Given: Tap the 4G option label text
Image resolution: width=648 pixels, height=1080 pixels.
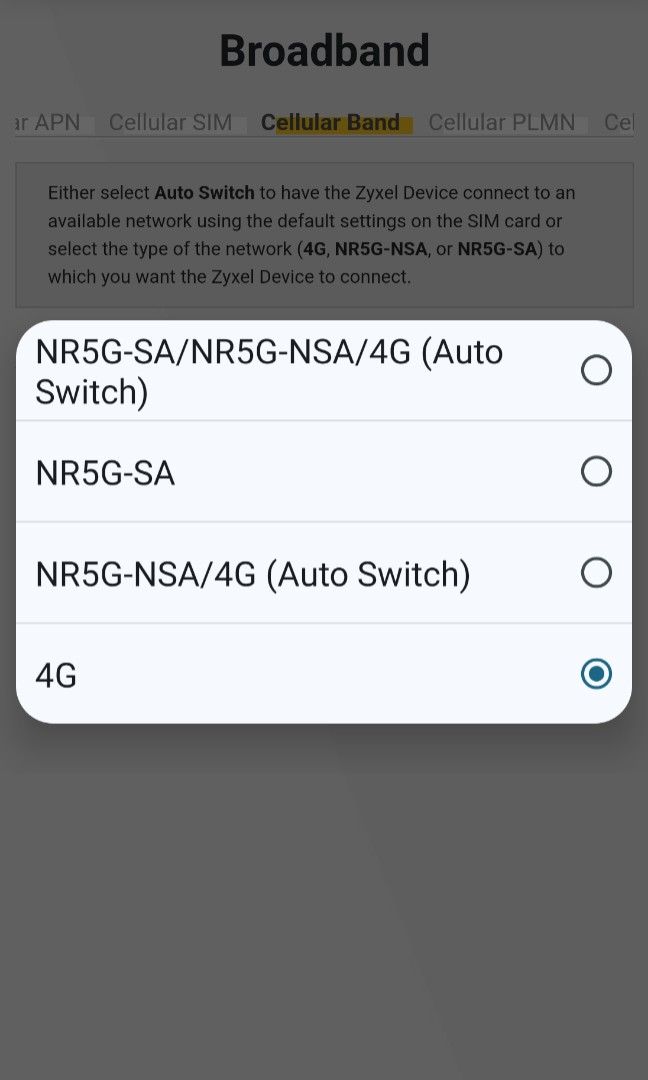Looking at the screenshot, I should click(x=56, y=675).
